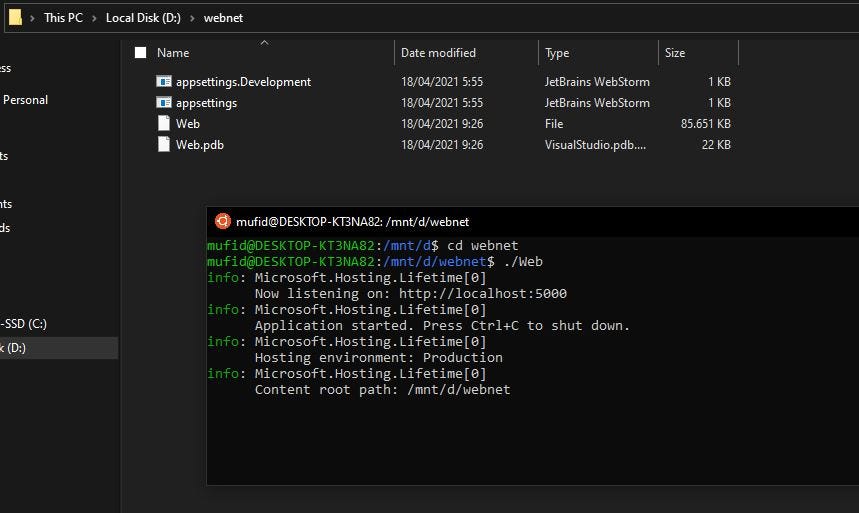Image resolution: width=859 pixels, height=513 pixels.
Task: Select the appsettings file name
Action: 207,102
